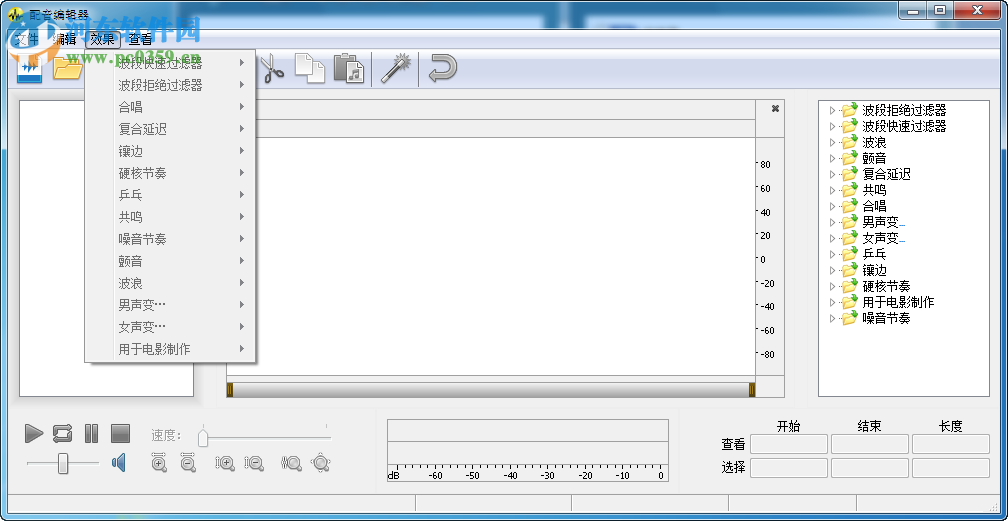Zoom to selection icon
1008x521 pixels.
click(x=291, y=462)
